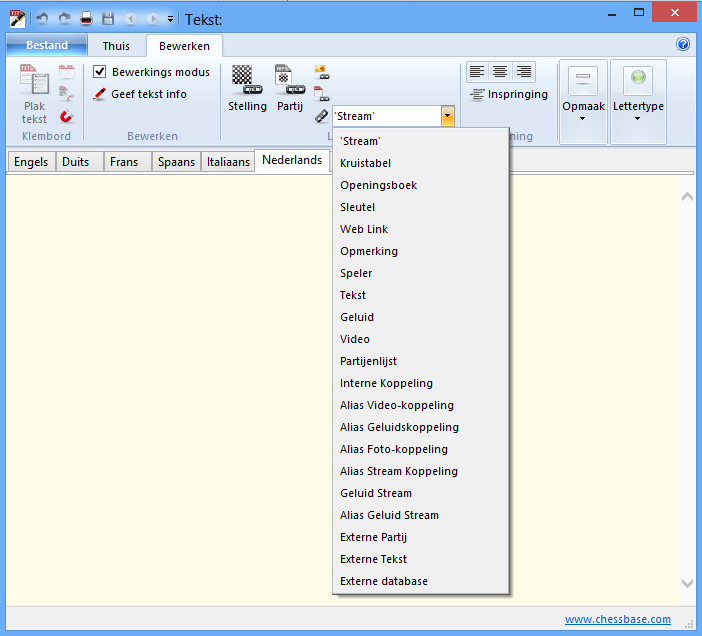702x636 pixels.
Task: Choose Opmerking from the list
Action: 421,251
